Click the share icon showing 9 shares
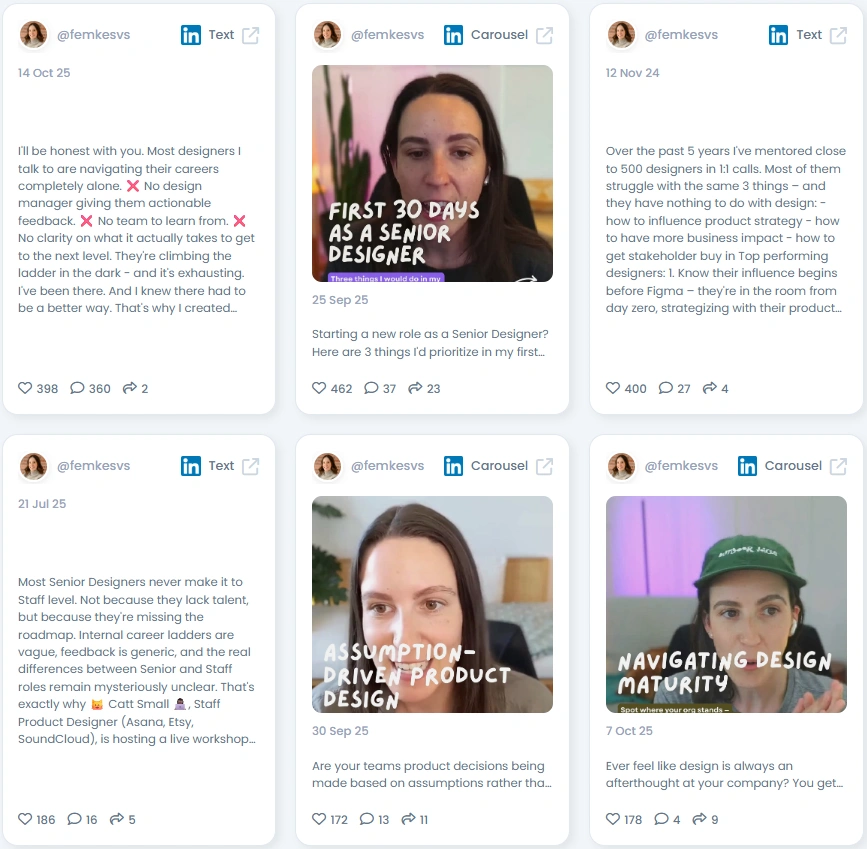867x849 pixels. [x=699, y=819]
